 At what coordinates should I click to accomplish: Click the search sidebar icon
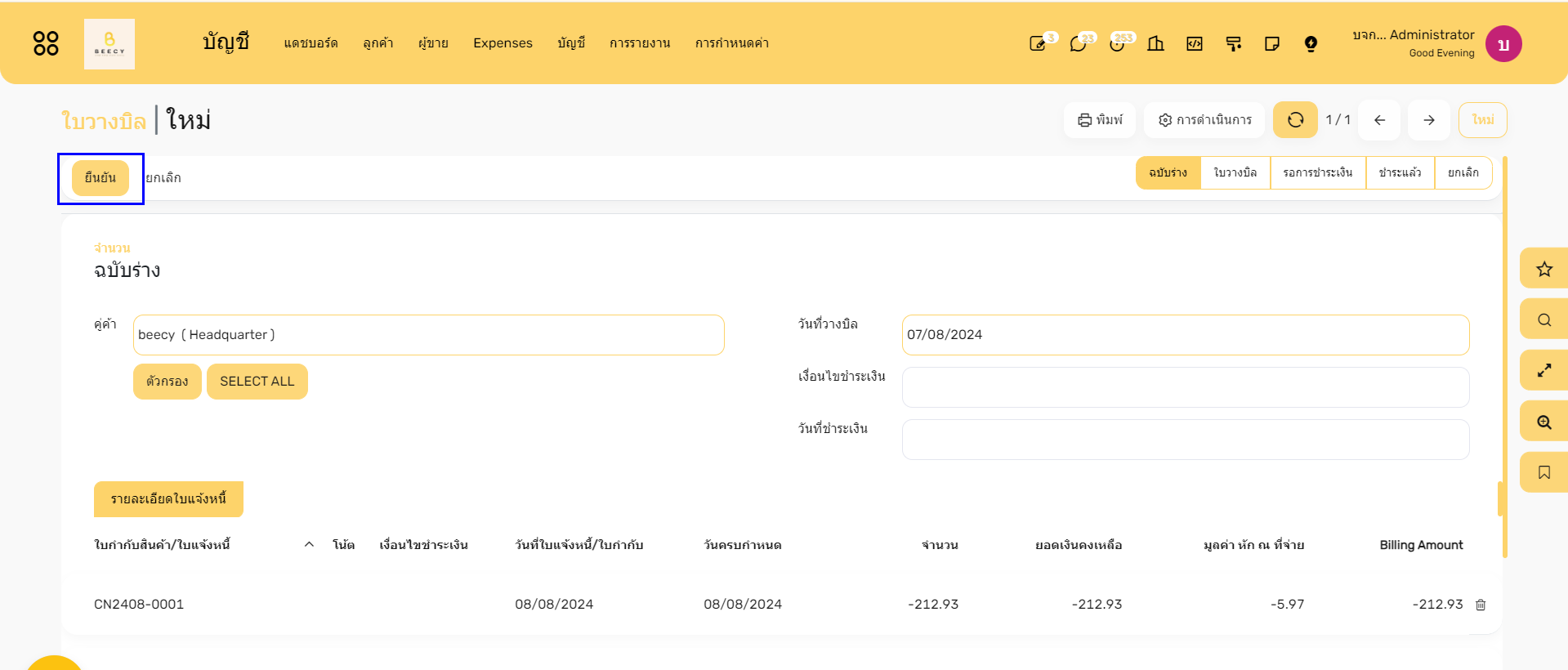1543,319
